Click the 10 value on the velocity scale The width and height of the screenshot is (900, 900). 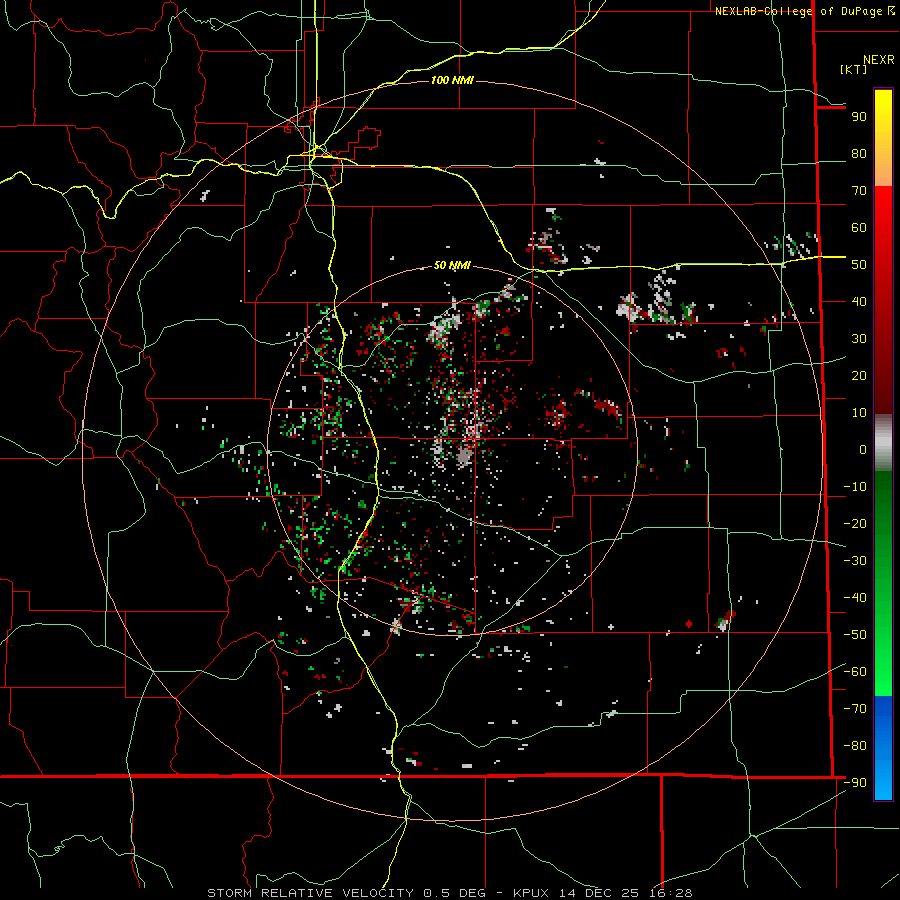coord(859,413)
